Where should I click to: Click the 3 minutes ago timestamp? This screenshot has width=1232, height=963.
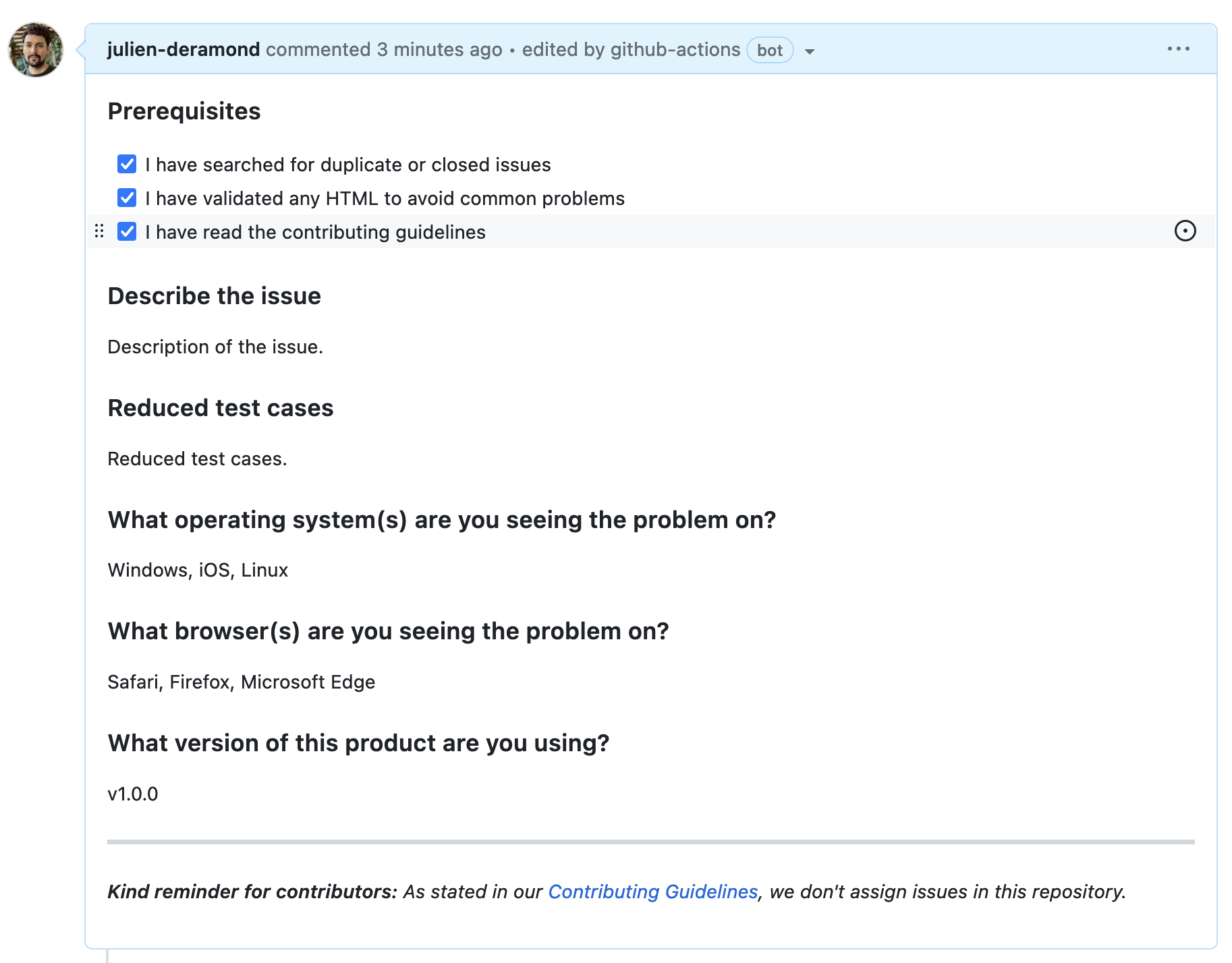pyautogui.click(x=439, y=49)
